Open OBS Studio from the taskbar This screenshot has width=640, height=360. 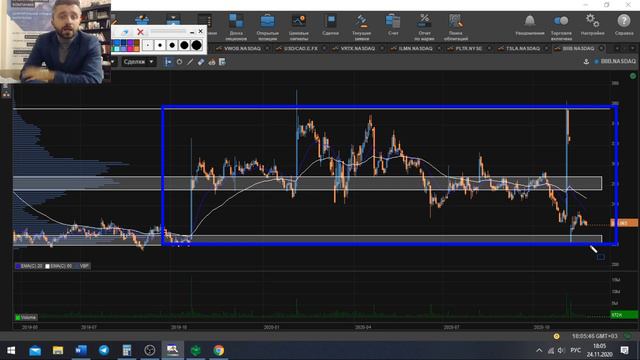(149, 350)
